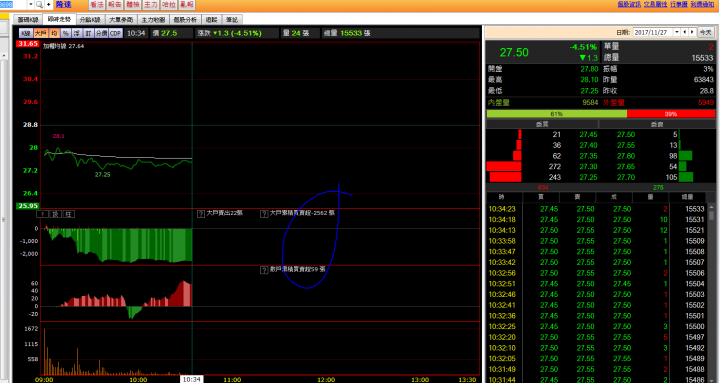Click the 風報 button
This screenshot has height=383, width=720.
click(186, 5)
